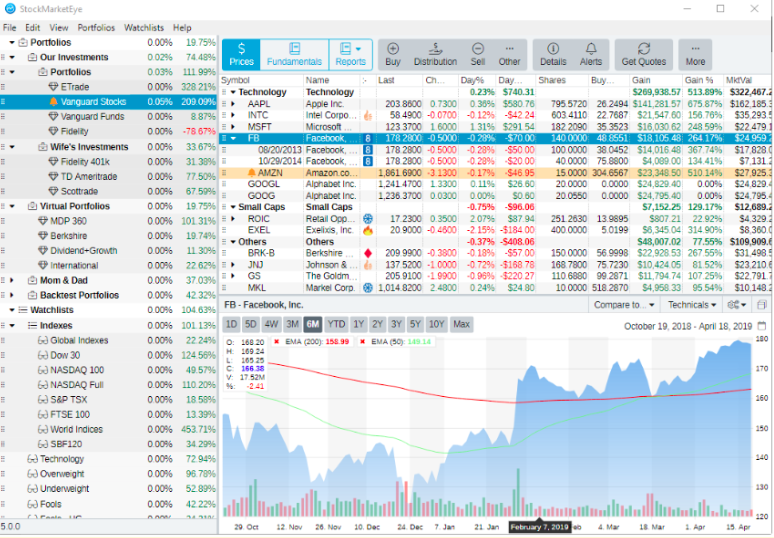The height and width of the screenshot is (538, 774).
Task: Click the Sell toolbar button
Action: coord(477,54)
